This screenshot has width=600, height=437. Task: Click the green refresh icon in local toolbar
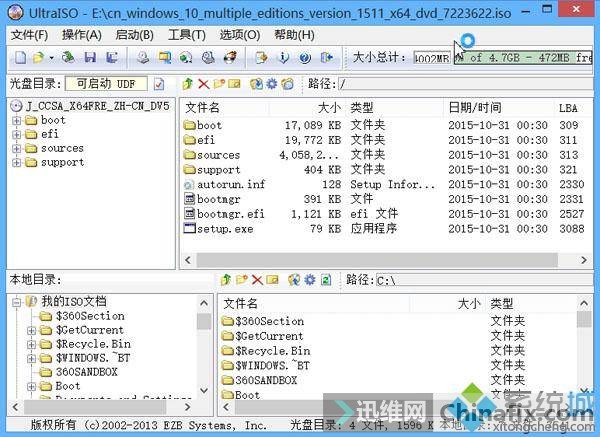(x=326, y=280)
